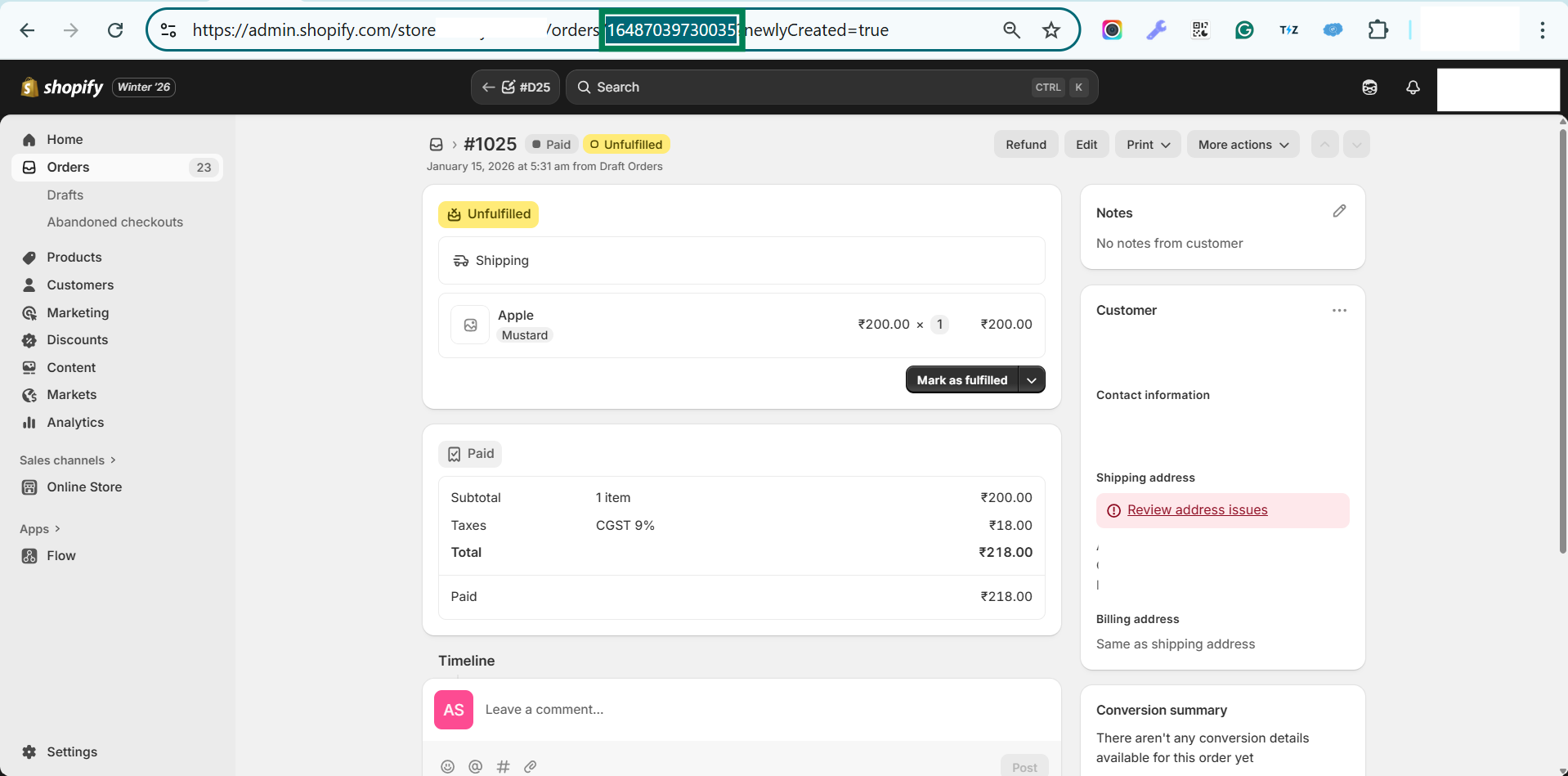Click the Leave a comment field
This screenshot has width=1568, height=776.
click(736, 710)
